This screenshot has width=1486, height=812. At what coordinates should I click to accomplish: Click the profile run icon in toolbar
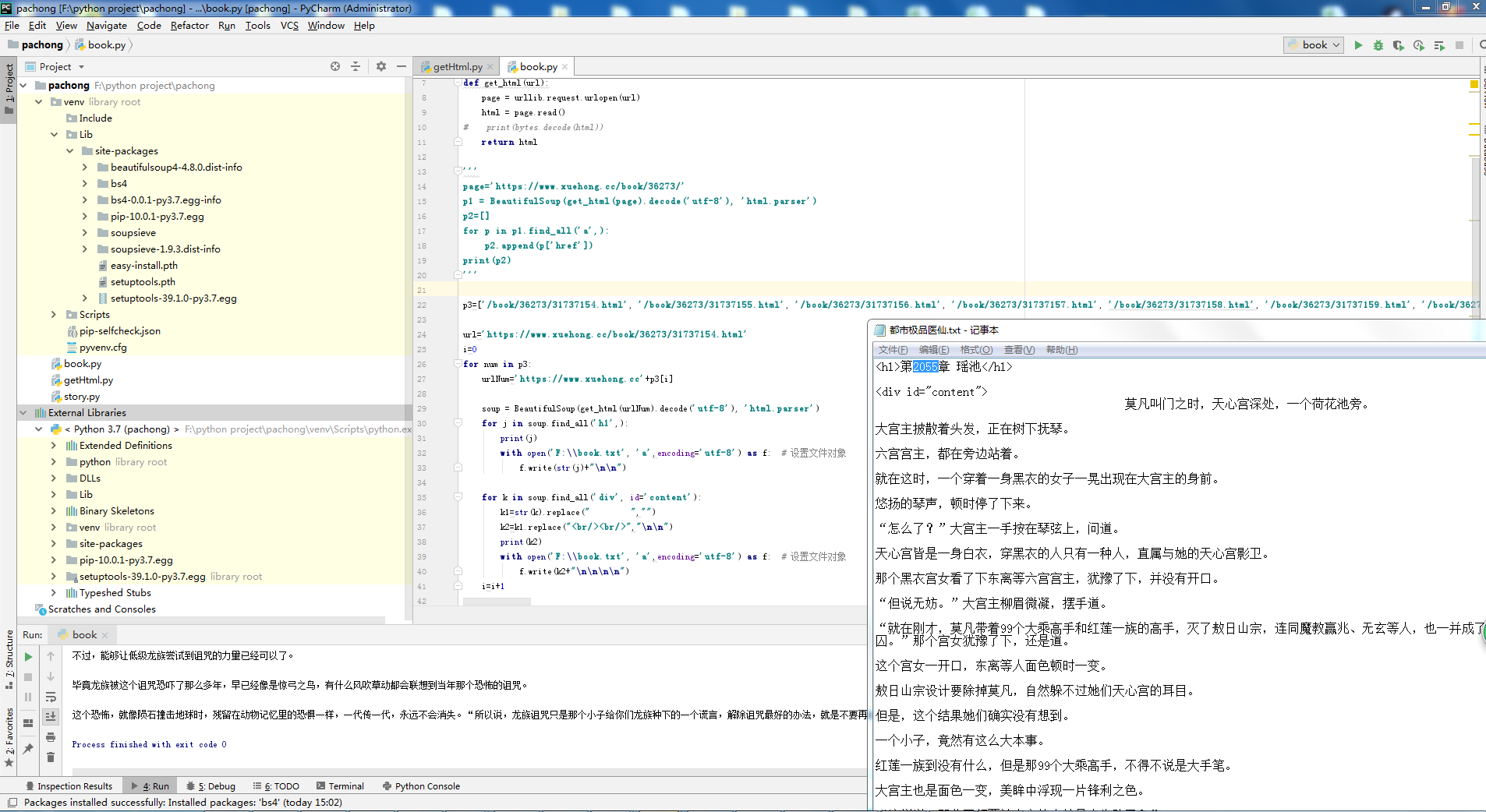point(1419,45)
